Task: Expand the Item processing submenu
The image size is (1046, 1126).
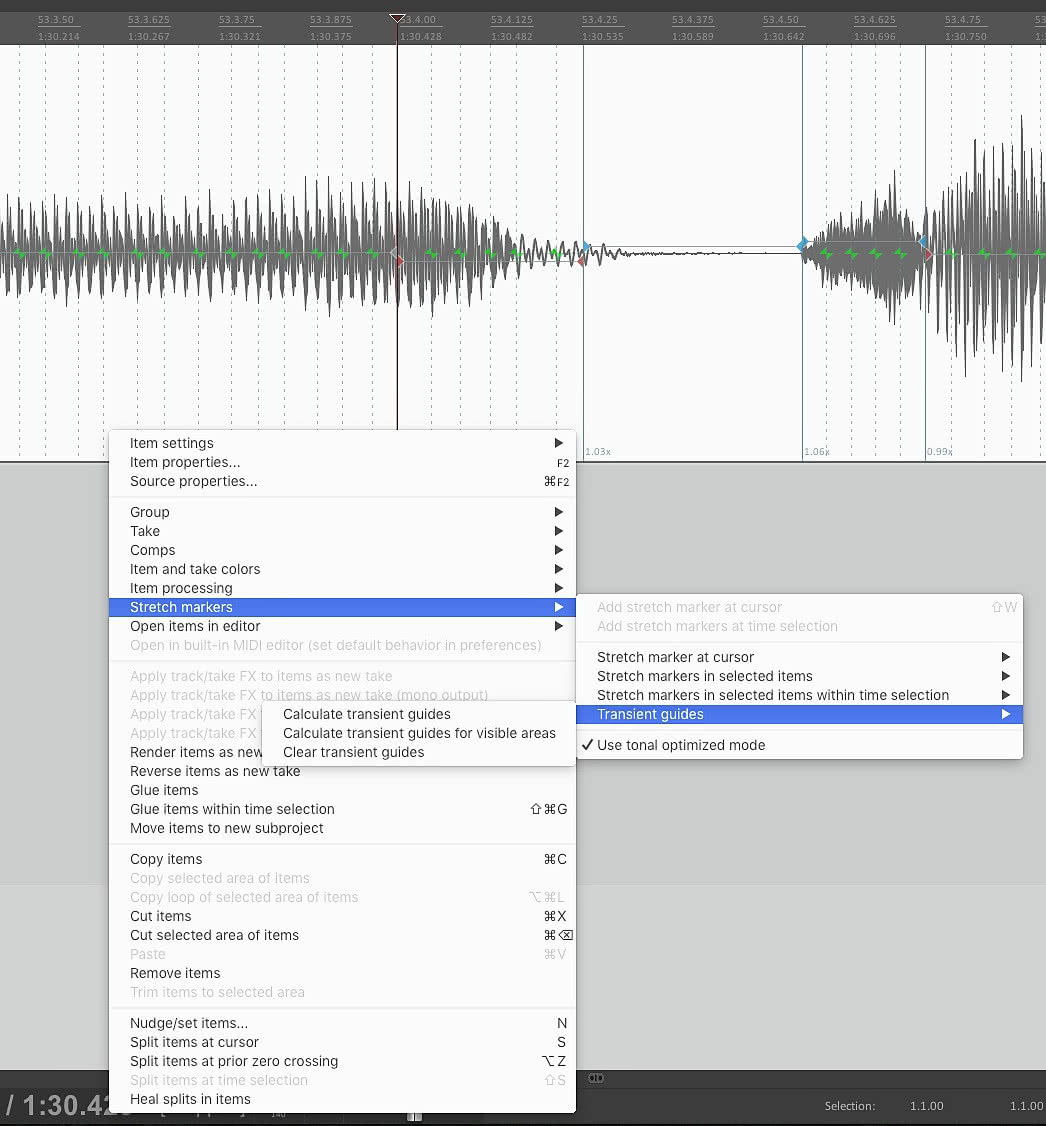Action: (x=342, y=588)
